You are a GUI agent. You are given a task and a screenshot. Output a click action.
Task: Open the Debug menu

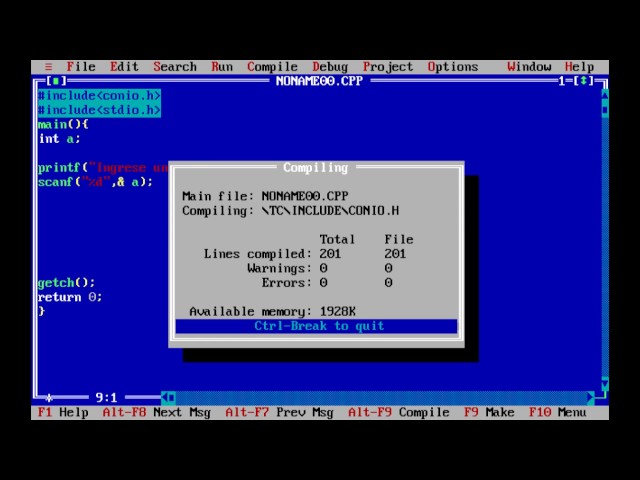(330, 67)
